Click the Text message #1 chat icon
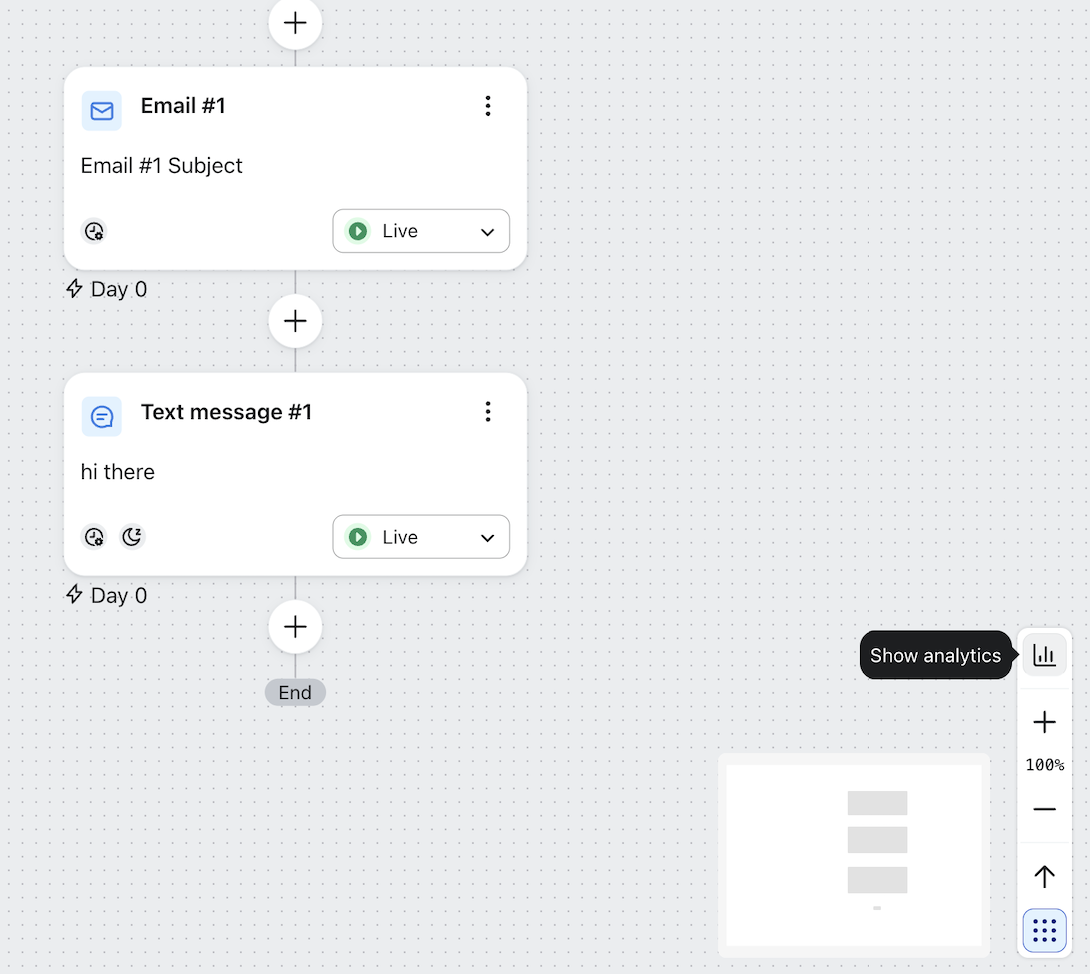Screen dimensions: 1090x974 pos(102,417)
